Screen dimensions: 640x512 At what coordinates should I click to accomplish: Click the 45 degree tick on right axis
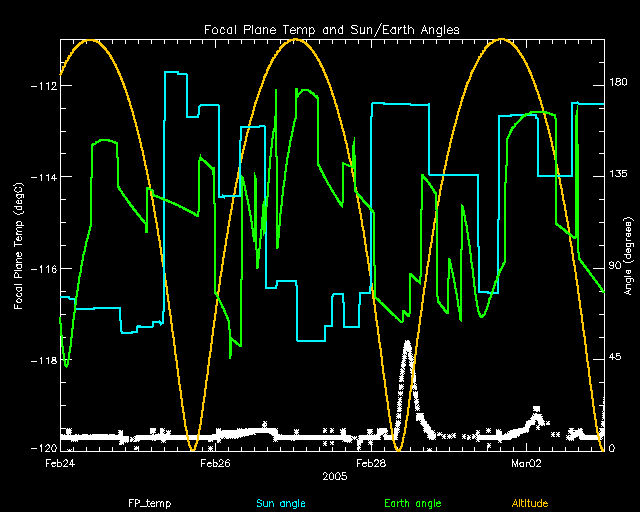pyautogui.click(x=618, y=358)
